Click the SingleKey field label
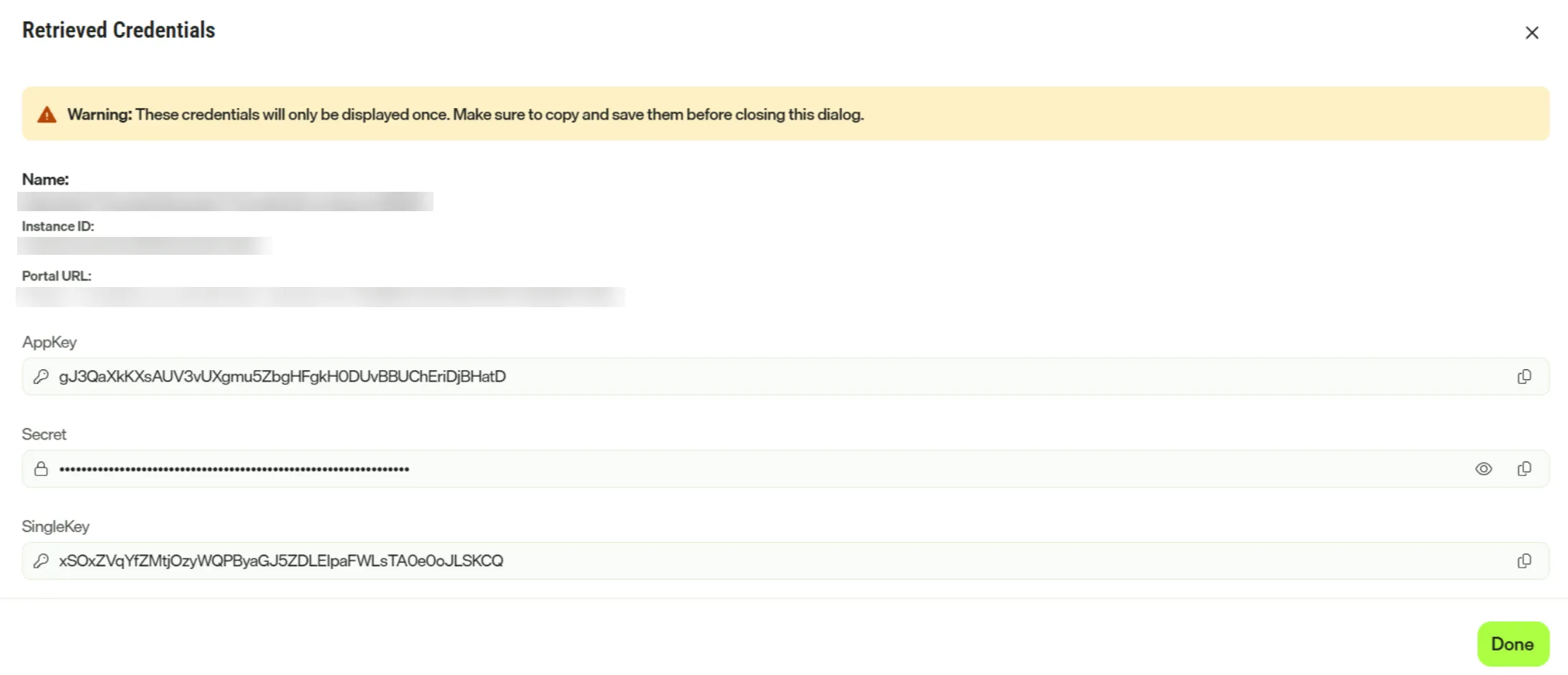 click(x=56, y=527)
